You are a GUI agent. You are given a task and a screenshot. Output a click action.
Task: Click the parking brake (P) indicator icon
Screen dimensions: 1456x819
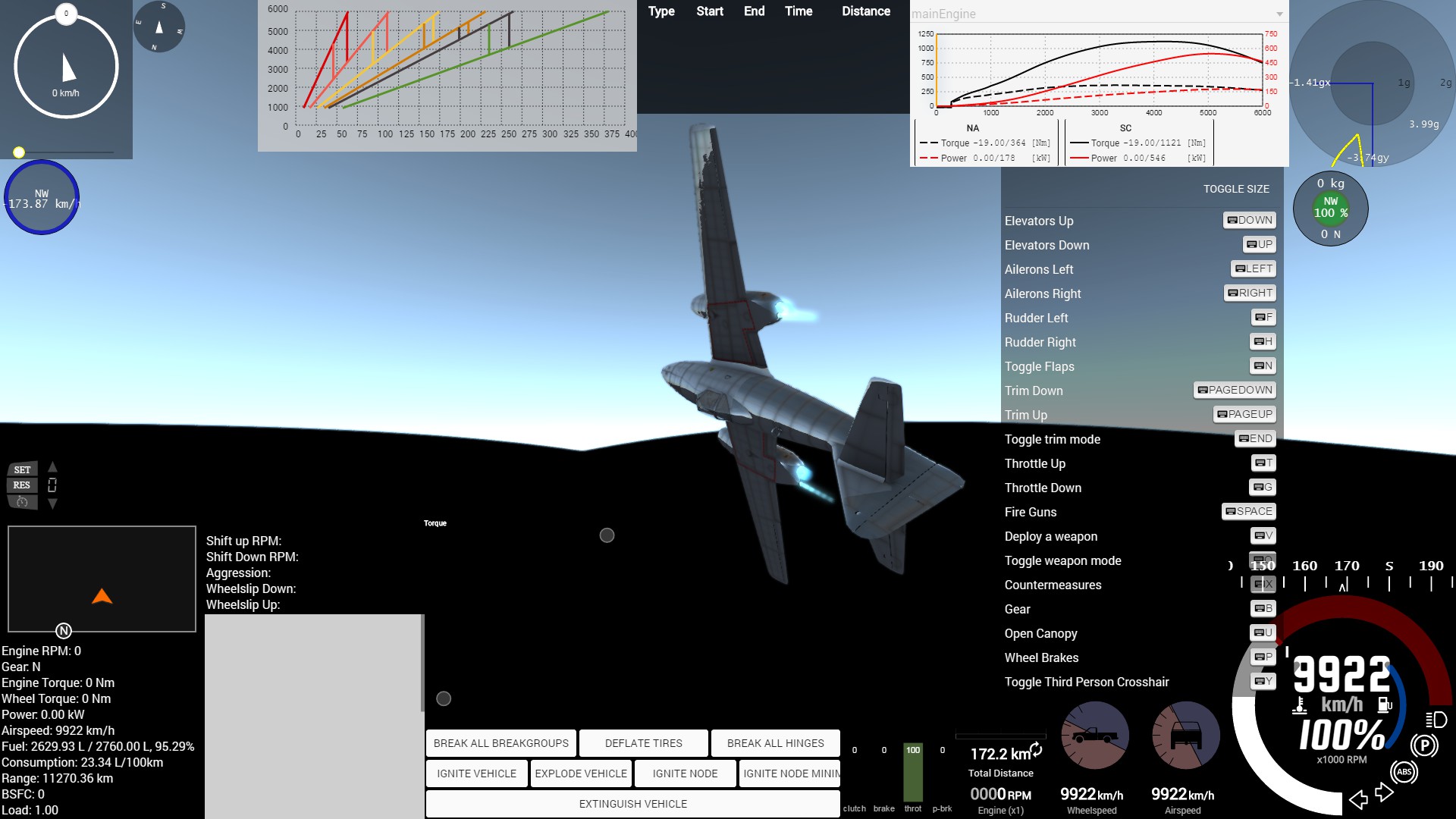pos(1425,746)
